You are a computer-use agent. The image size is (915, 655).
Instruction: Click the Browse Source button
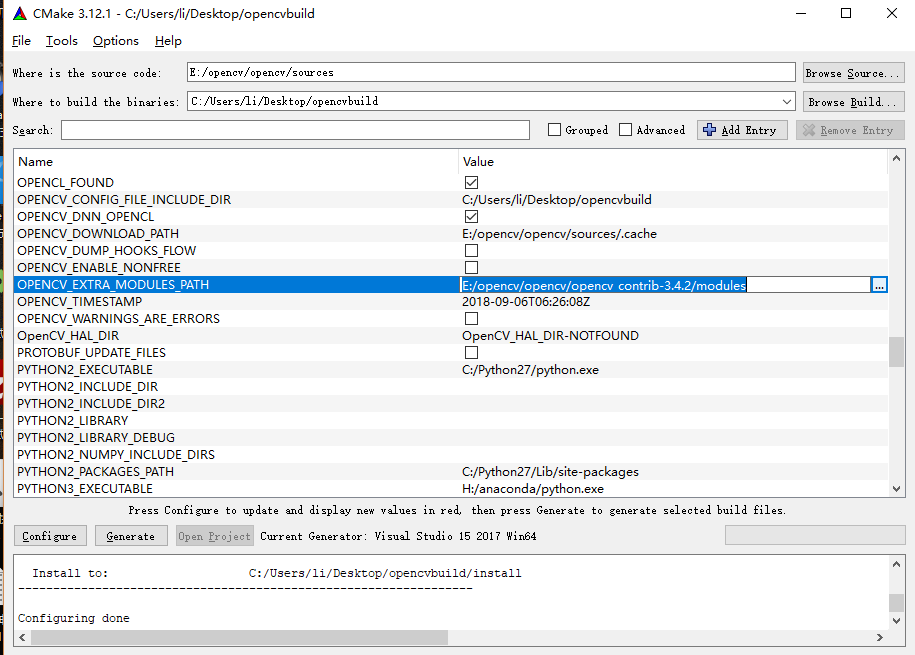(854, 73)
